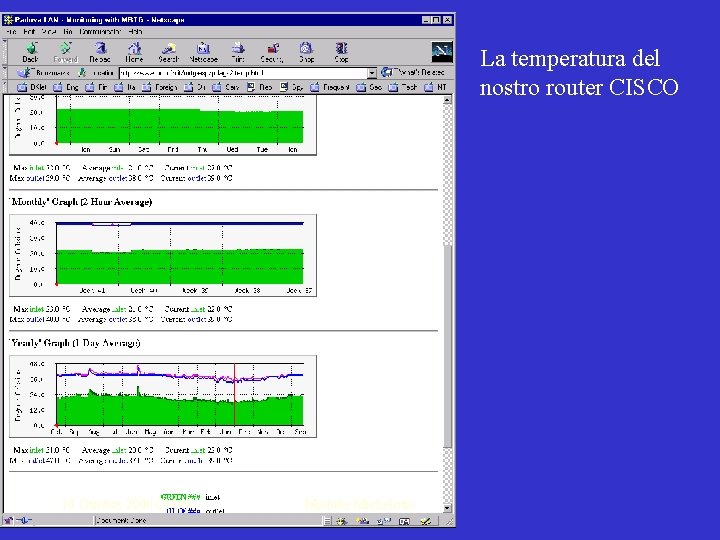The height and width of the screenshot is (540, 720).
Task: Open the Conv bookmark folder
Action: point(226,87)
